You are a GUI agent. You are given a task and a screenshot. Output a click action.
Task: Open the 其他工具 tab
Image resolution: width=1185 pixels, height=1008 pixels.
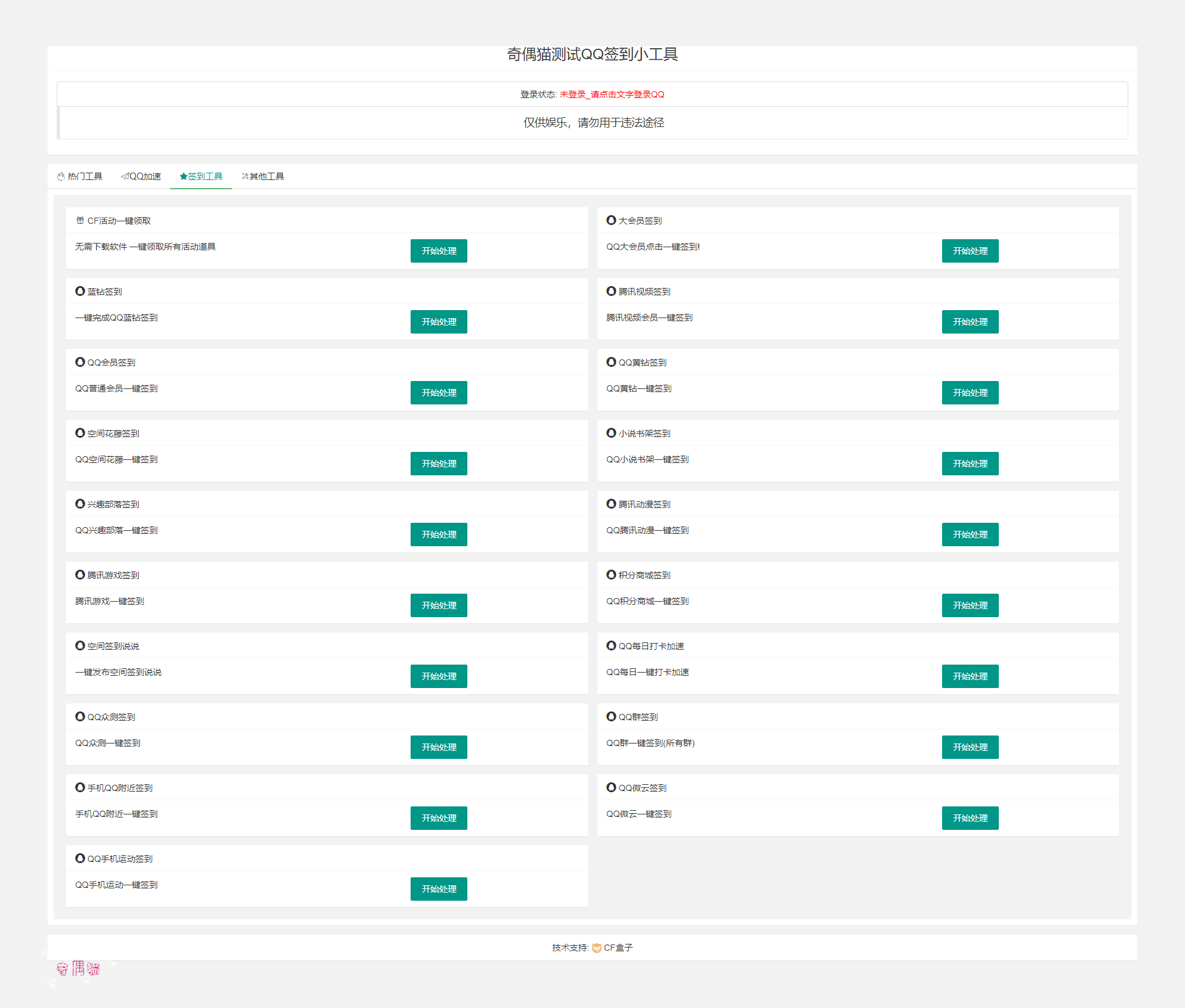[x=263, y=176]
